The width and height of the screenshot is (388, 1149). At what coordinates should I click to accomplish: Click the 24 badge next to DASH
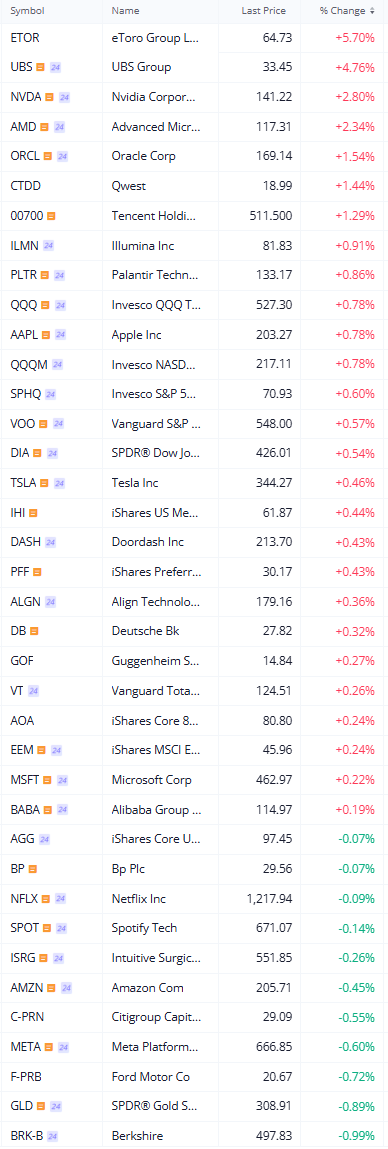50,542
